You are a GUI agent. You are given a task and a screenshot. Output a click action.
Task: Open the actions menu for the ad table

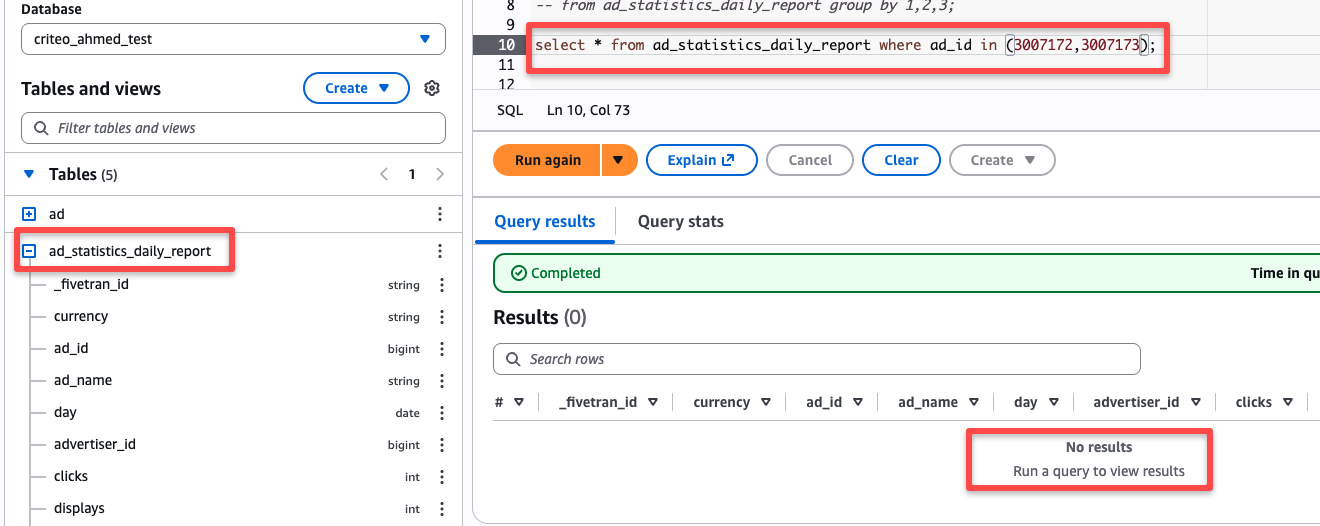(x=440, y=214)
